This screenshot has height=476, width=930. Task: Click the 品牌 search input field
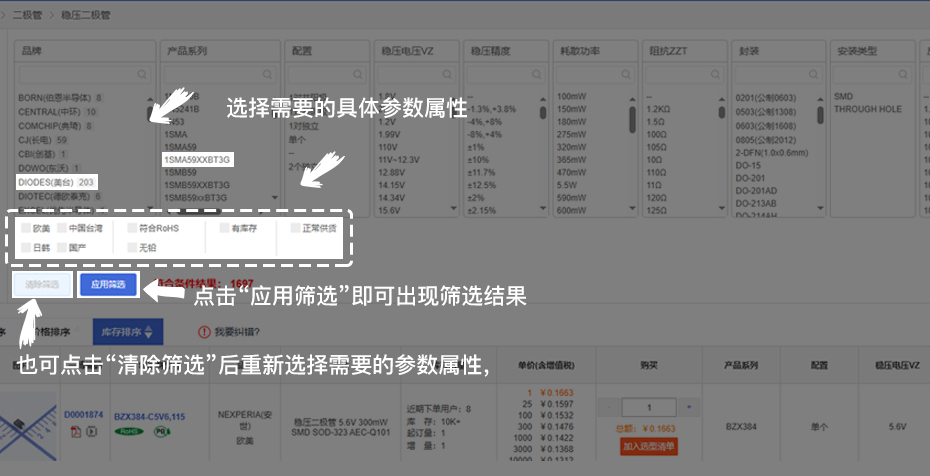click(x=85, y=75)
